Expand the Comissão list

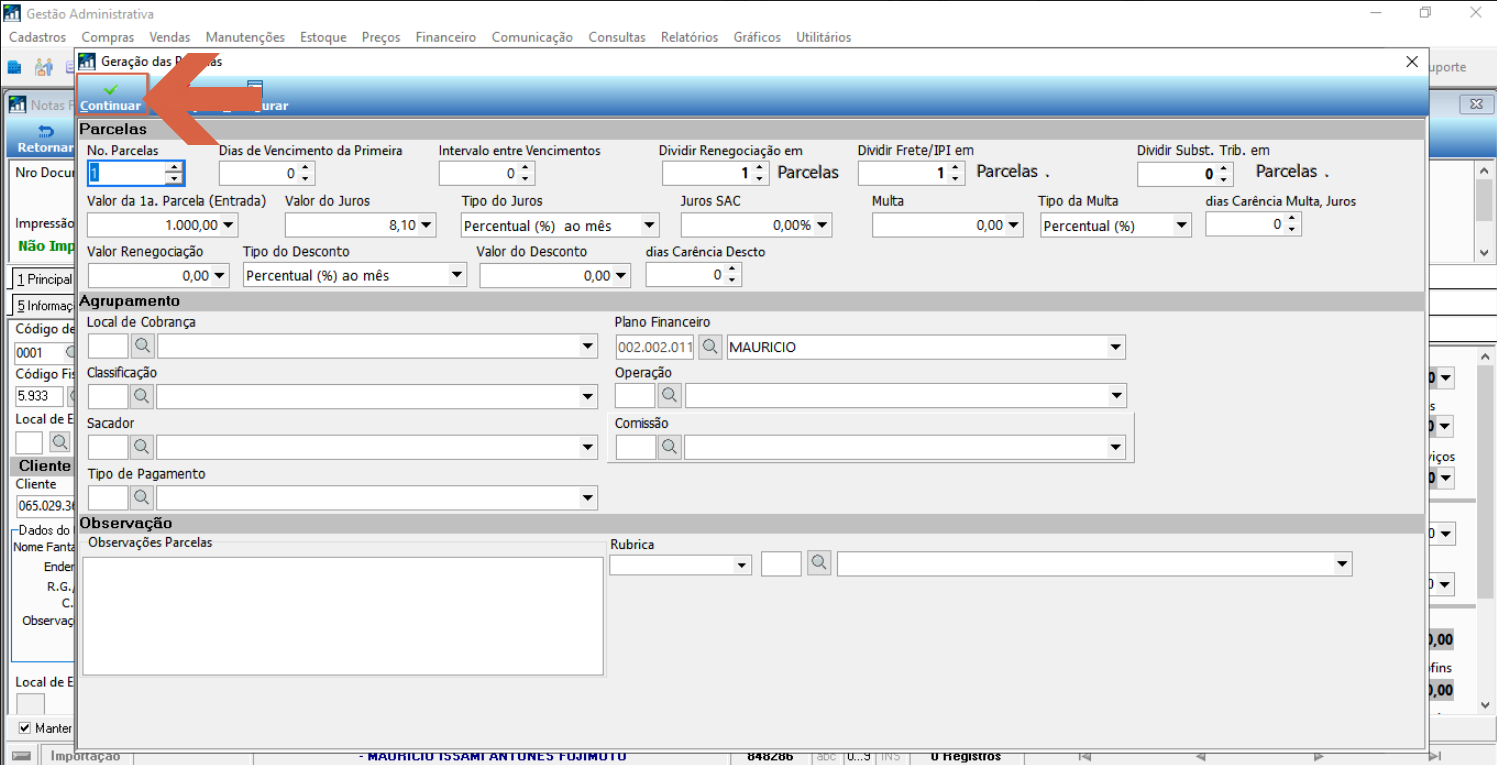pyautogui.click(x=1116, y=448)
